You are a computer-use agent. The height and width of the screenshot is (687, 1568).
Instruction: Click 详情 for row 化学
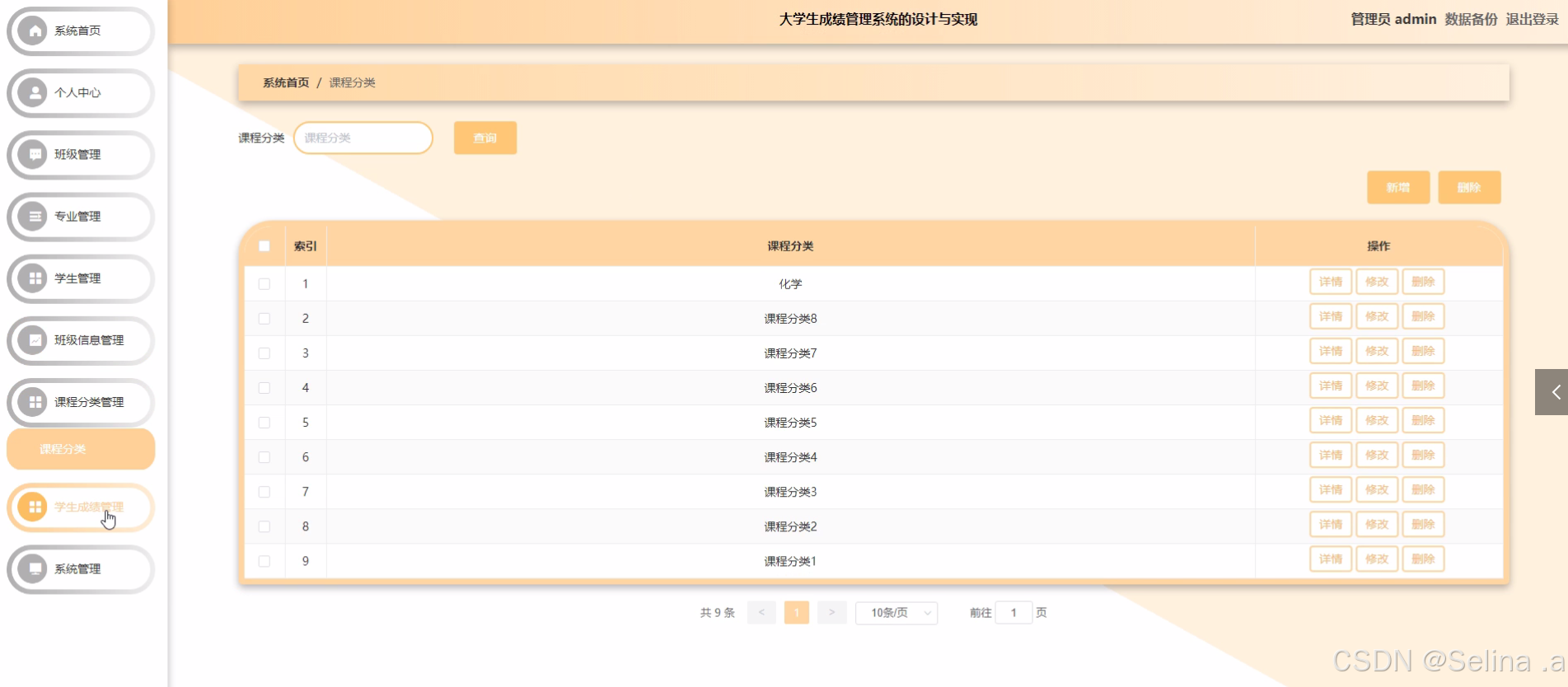[x=1331, y=282]
